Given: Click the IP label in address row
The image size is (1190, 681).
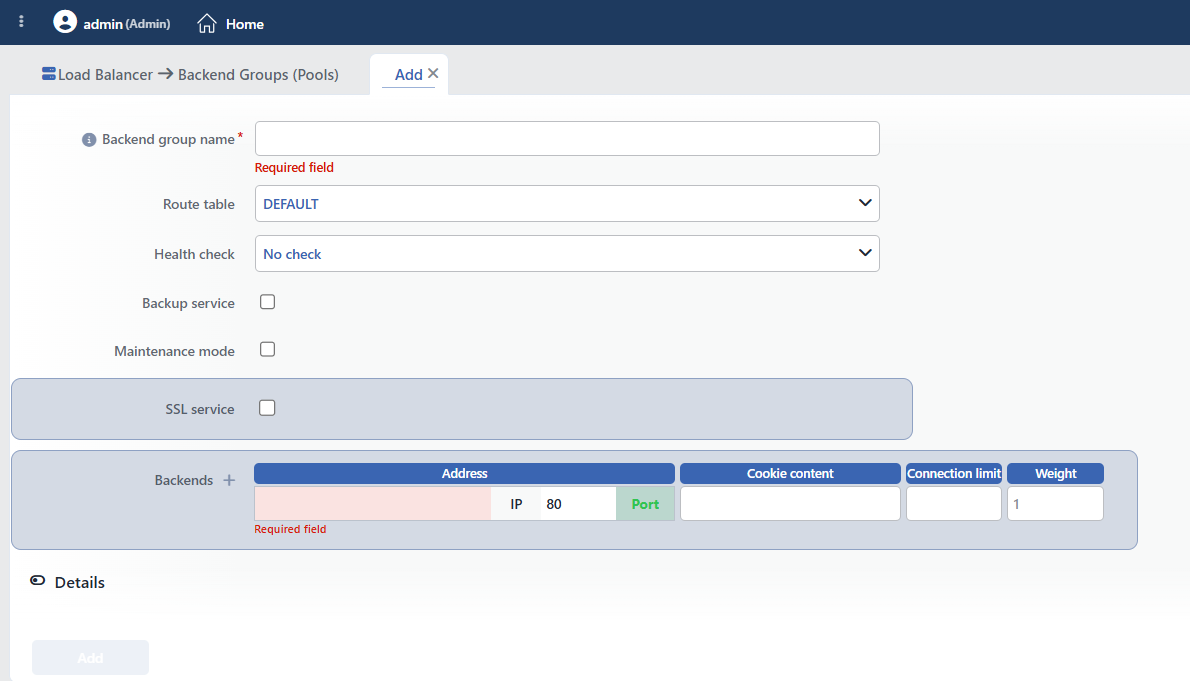Looking at the screenshot, I should [x=516, y=504].
